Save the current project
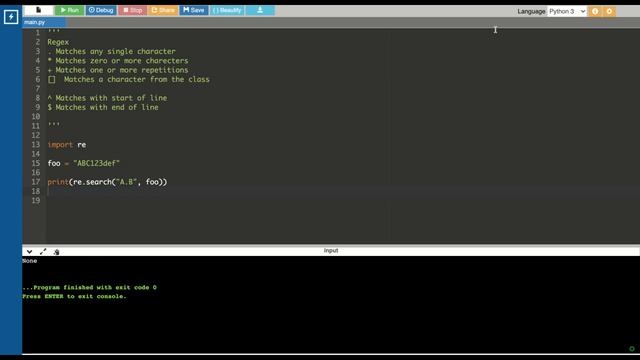Image resolution: width=640 pixels, height=360 pixels. coord(193,10)
